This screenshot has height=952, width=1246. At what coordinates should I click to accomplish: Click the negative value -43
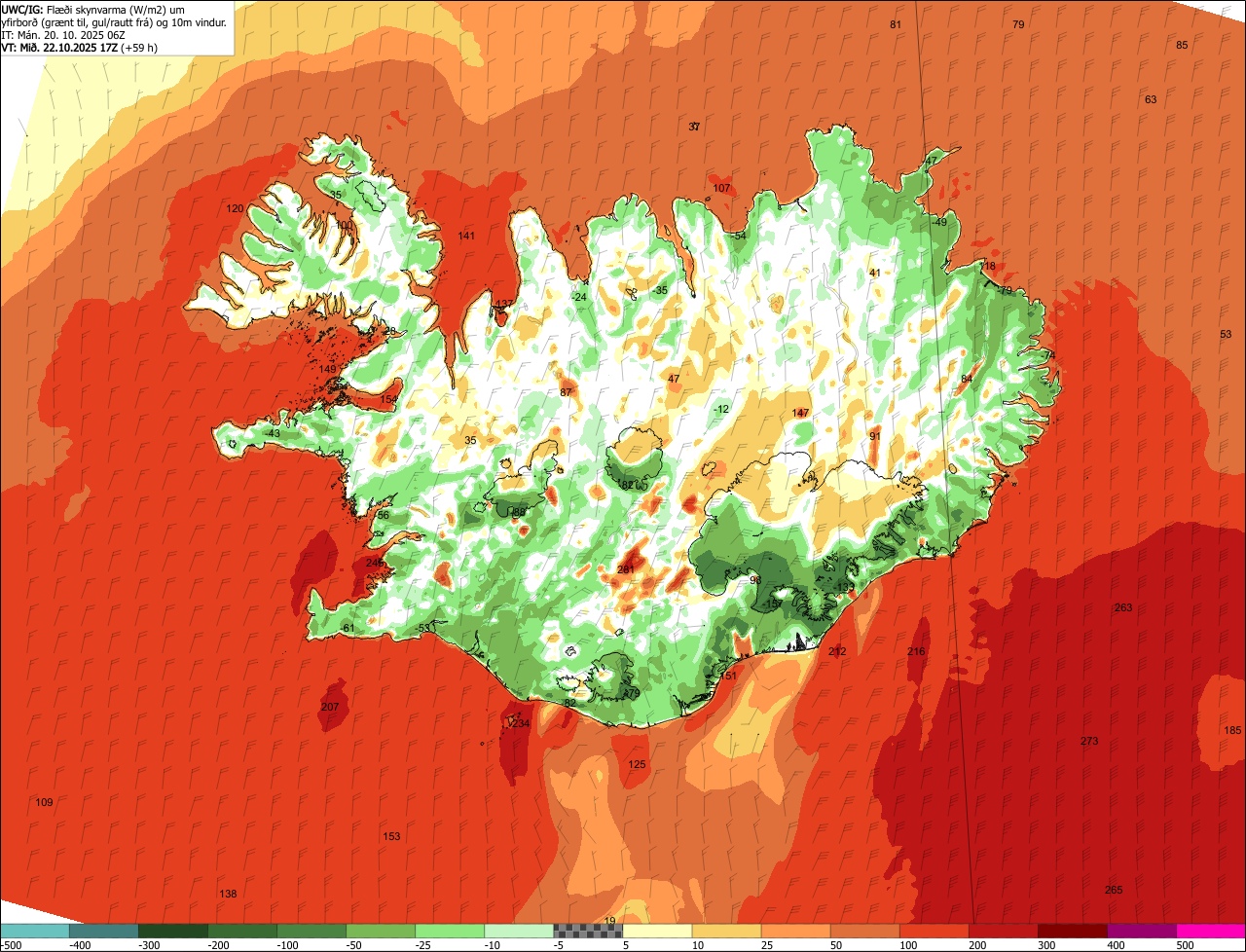pos(271,433)
